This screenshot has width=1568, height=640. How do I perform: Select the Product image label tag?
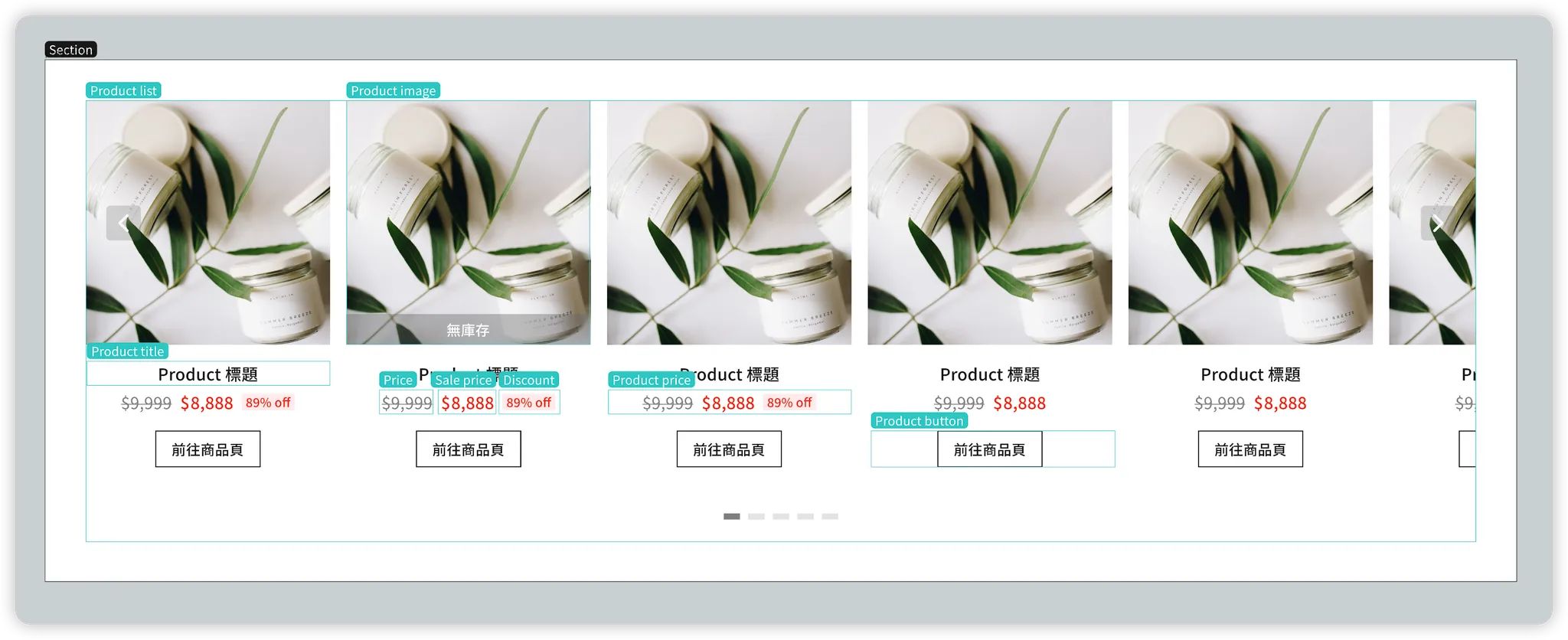[394, 90]
